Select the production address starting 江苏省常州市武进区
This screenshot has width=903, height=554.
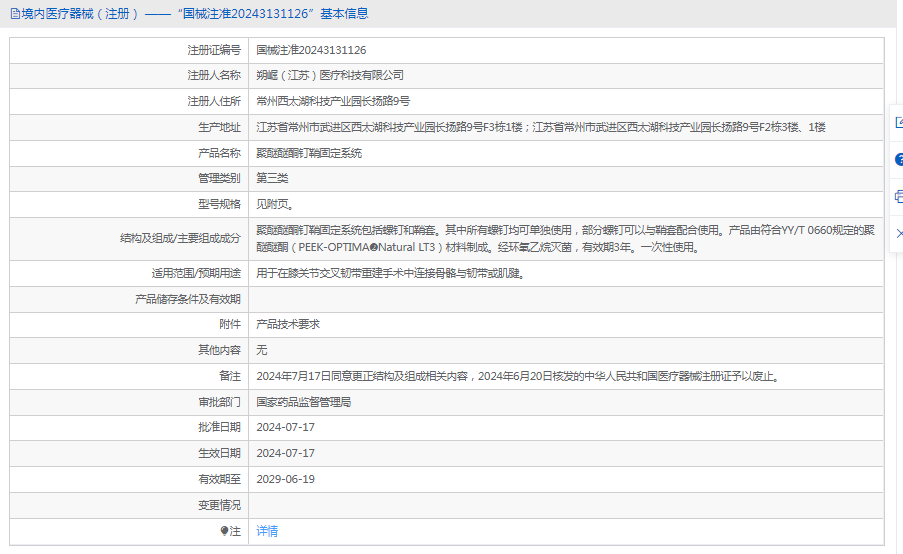tap(541, 127)
